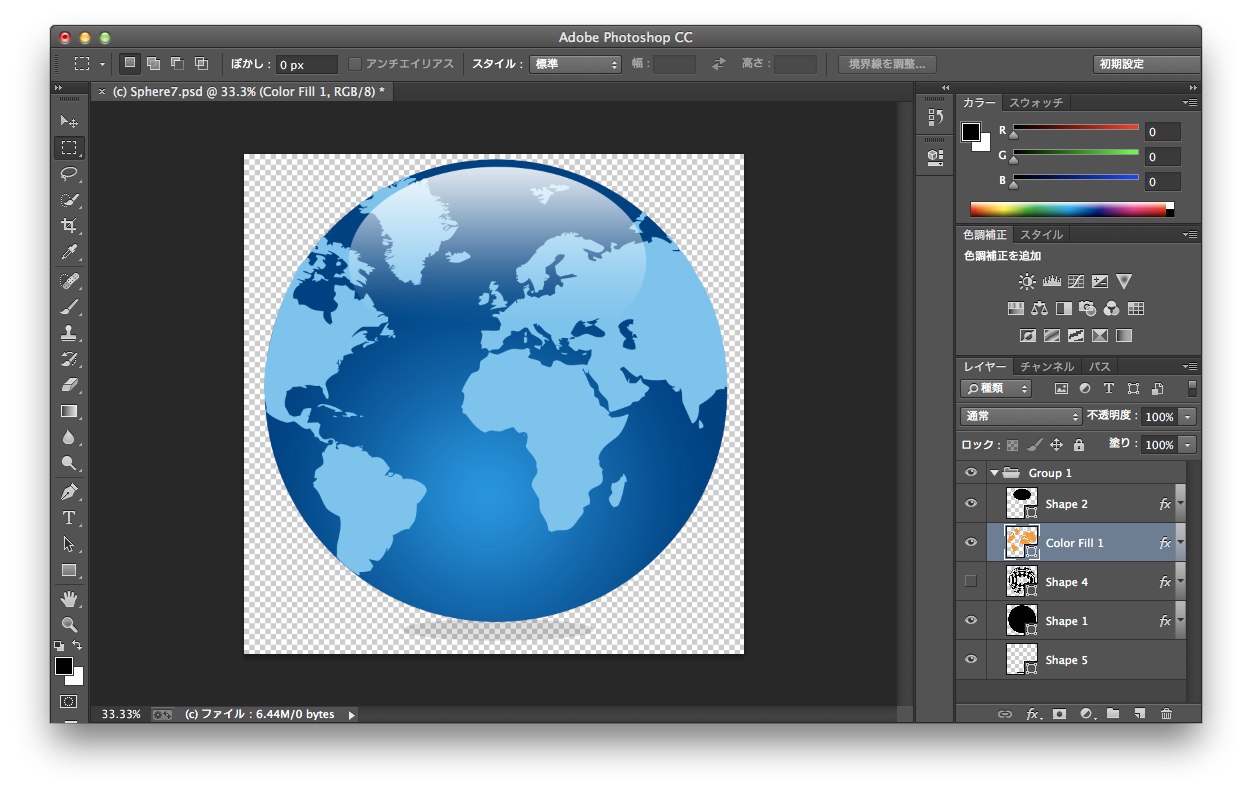Open the スタイル dropdown
This screenshot has height=793, width=1252.
(x=576, y=64)
